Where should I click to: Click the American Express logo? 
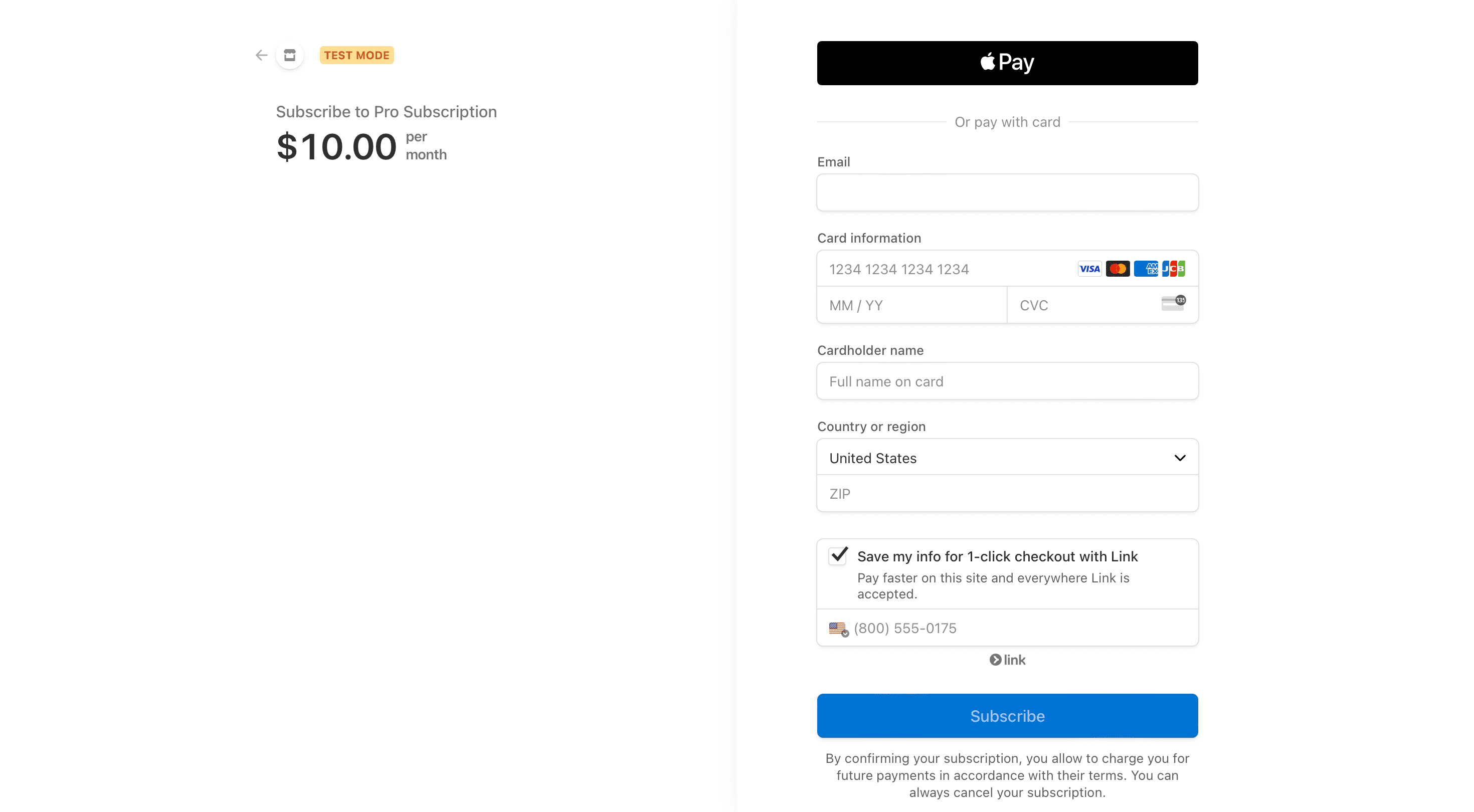click(x=1146, y=269)
